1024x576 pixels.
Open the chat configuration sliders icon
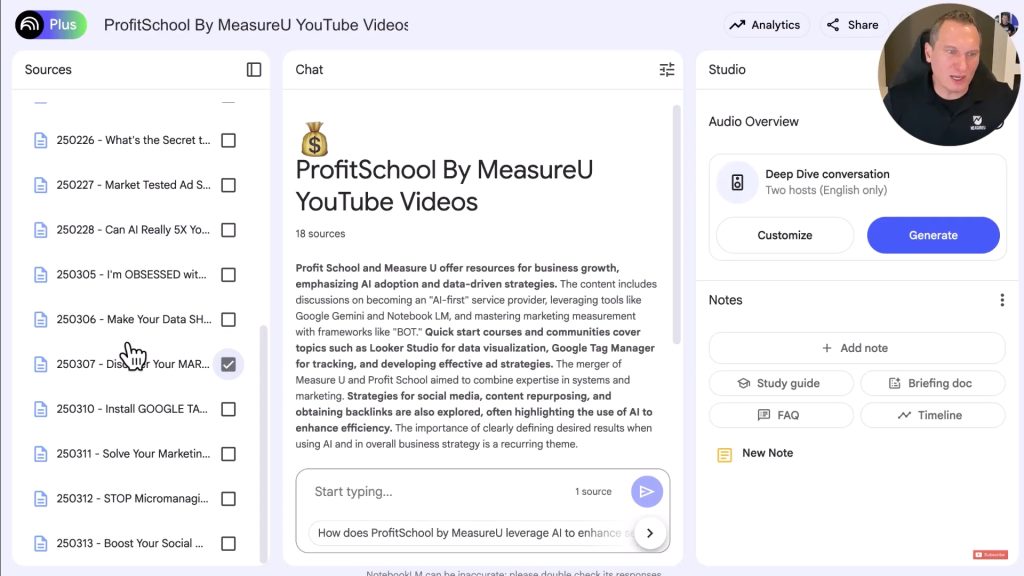(667, 69)
